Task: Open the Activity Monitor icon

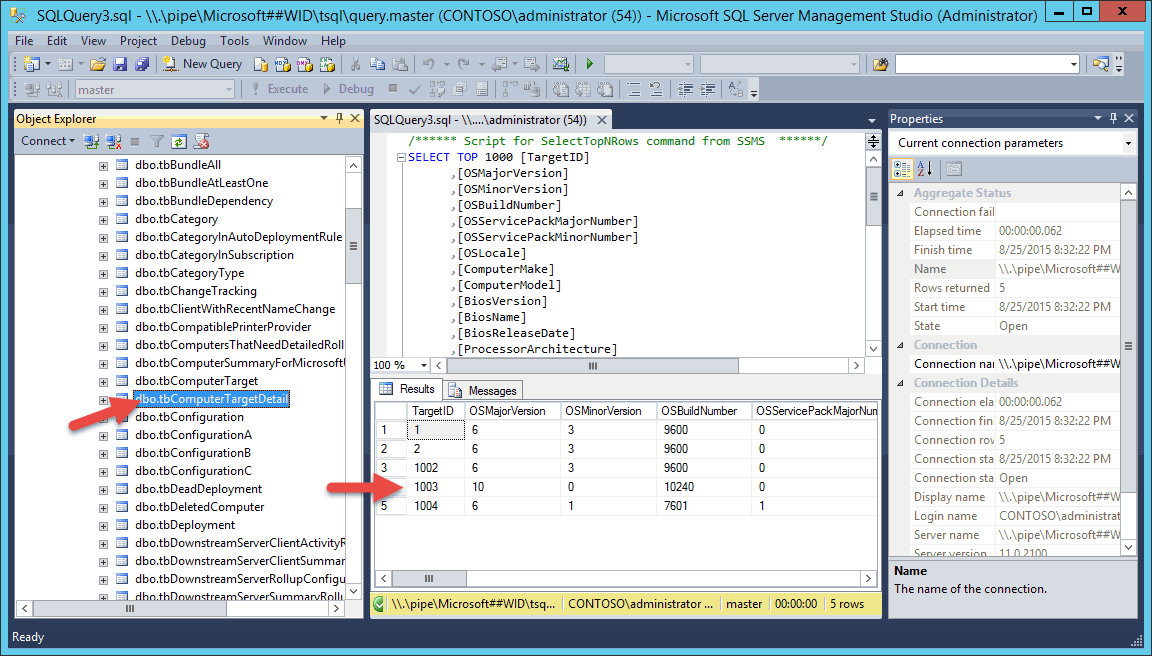Action: (x=561, y=65)
